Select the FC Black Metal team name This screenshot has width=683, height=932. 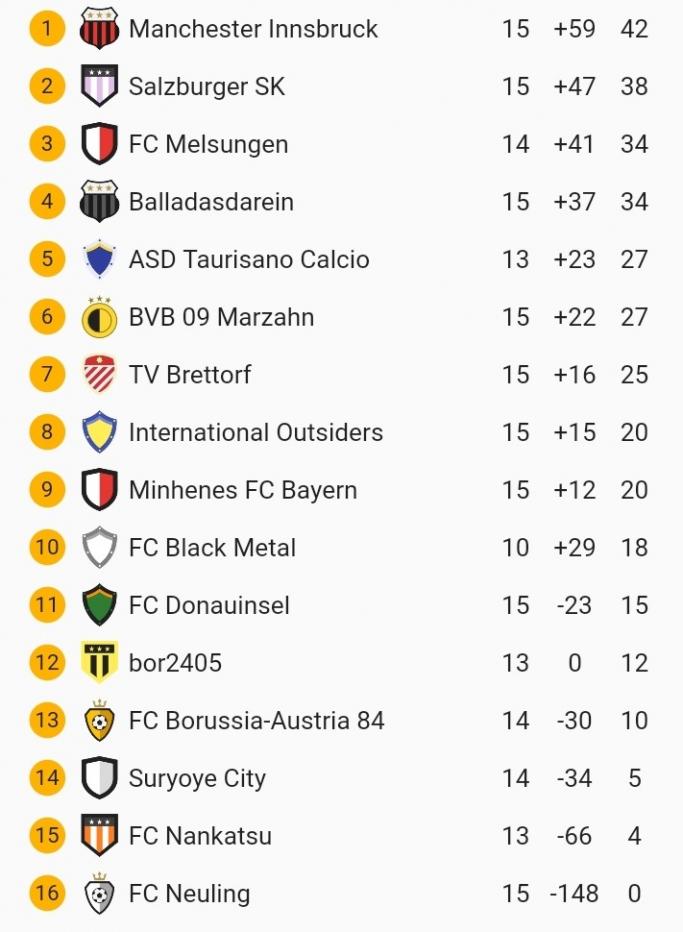[x=212, y=548]
